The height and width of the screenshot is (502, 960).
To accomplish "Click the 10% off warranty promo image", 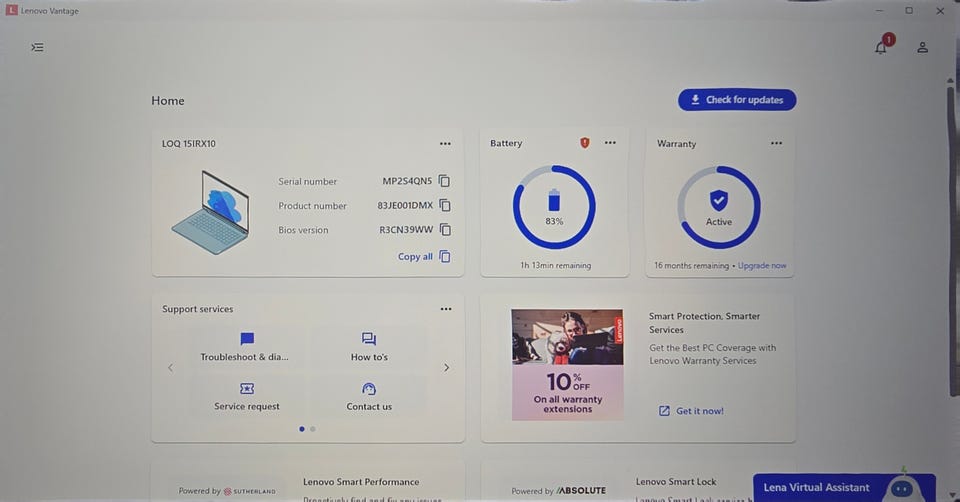I will tap(568, 364).
